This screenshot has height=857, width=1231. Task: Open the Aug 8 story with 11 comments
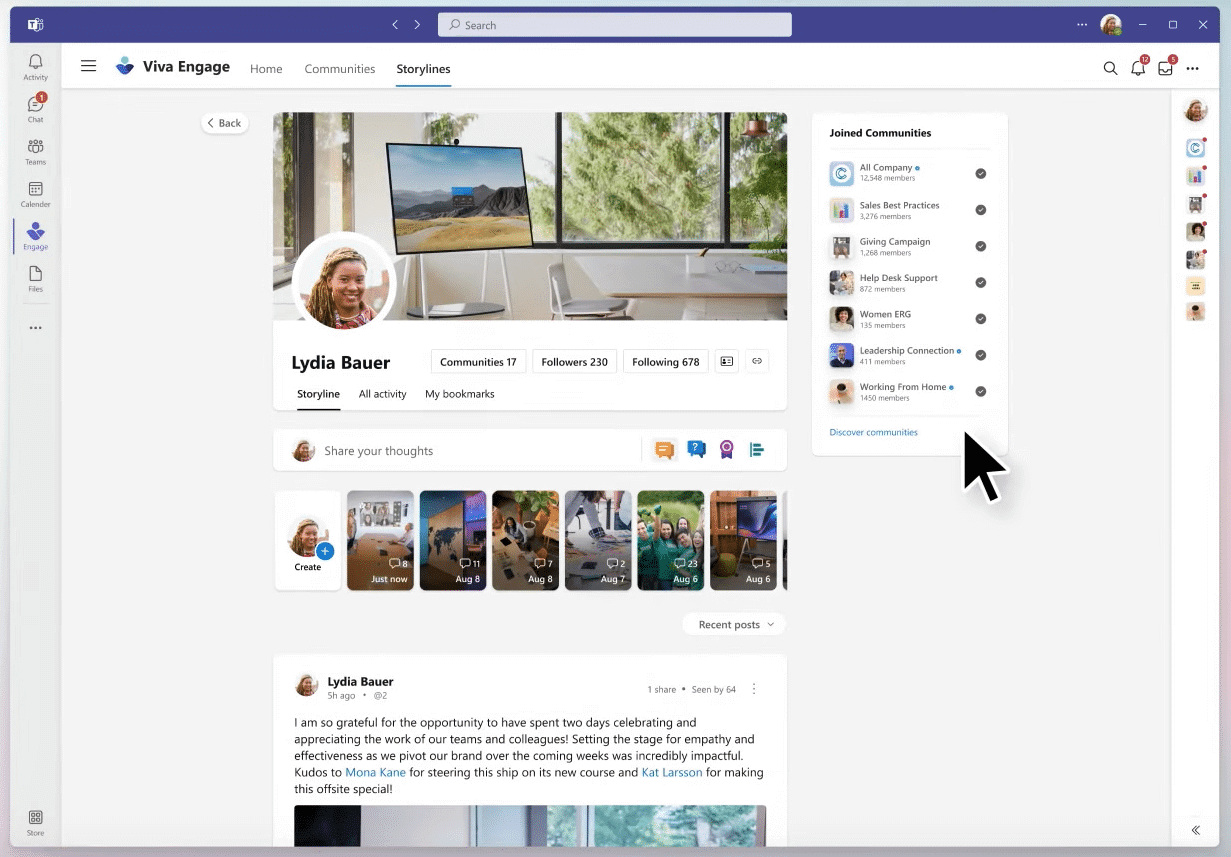(453, 540)
